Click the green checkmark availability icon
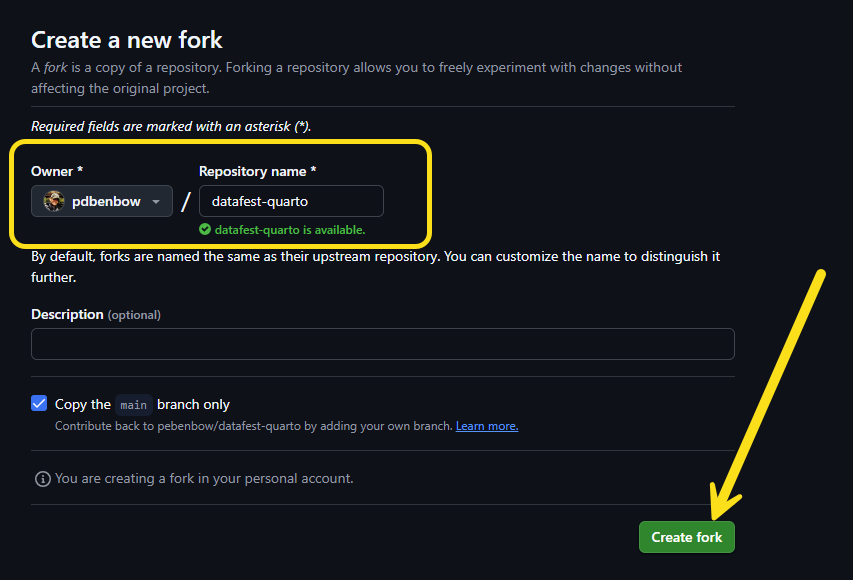853x580 pixels. pos(205,229)
